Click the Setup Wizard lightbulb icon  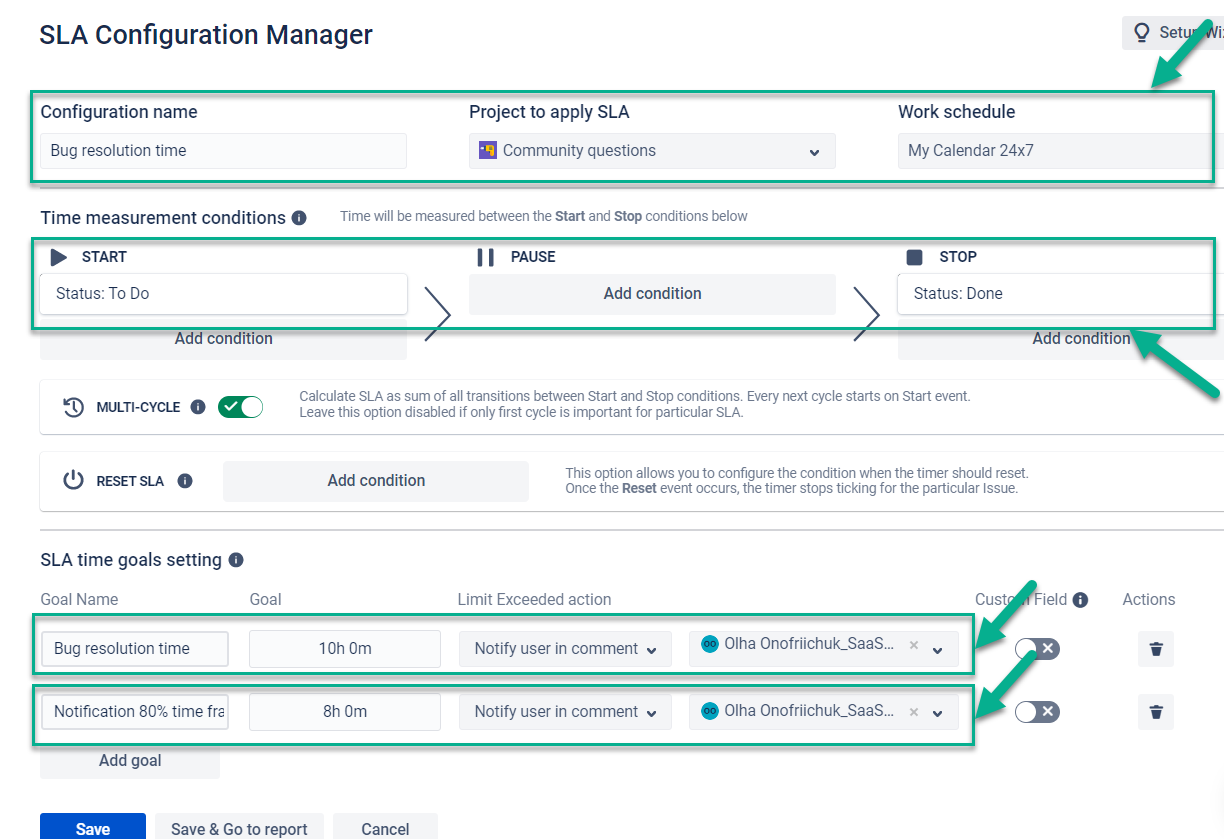coord(1142,32)
